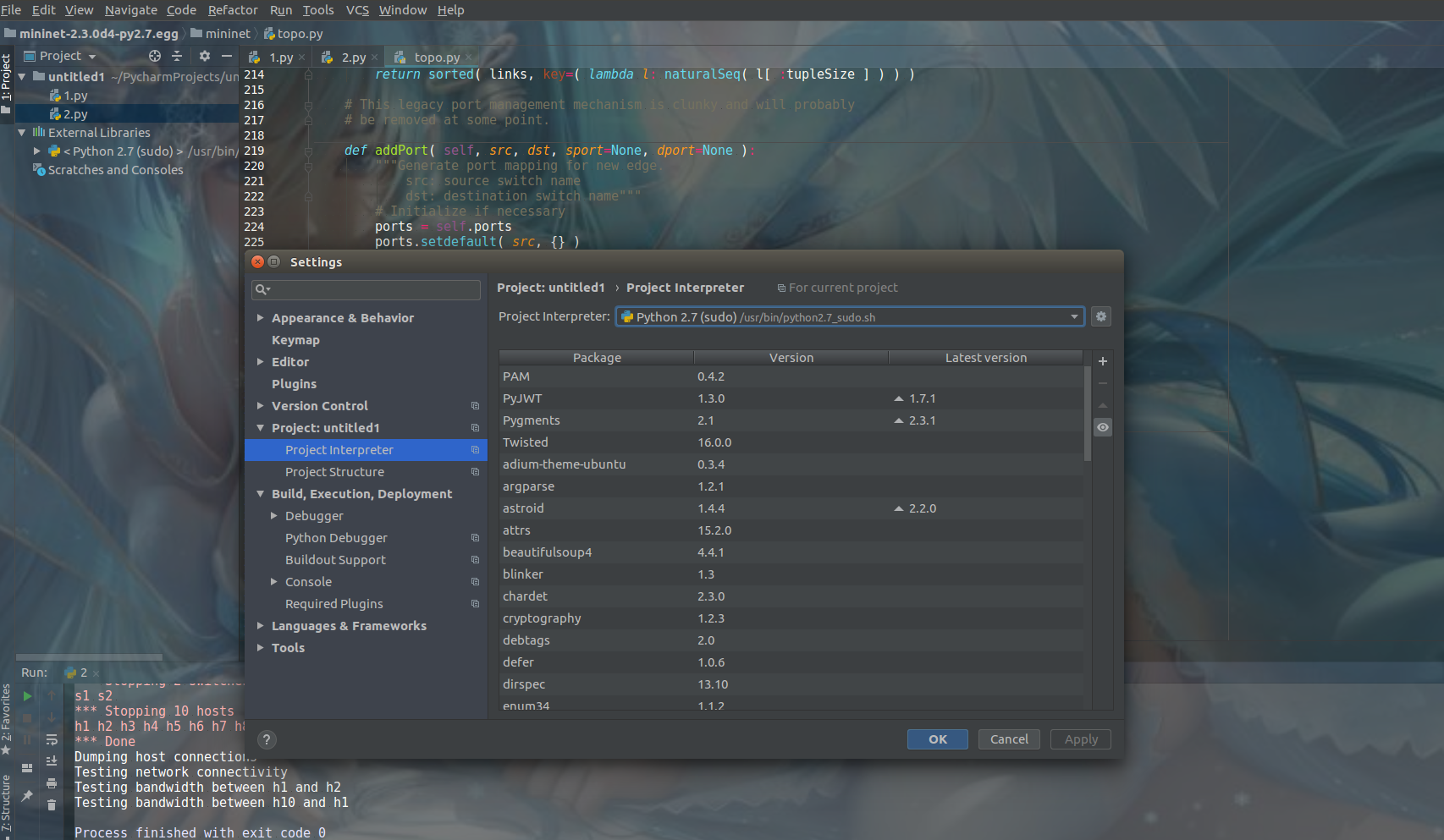Click per-project icon beside Required Plugins
The height and width of the screenshot is (840, 1444).
(475, 604)
